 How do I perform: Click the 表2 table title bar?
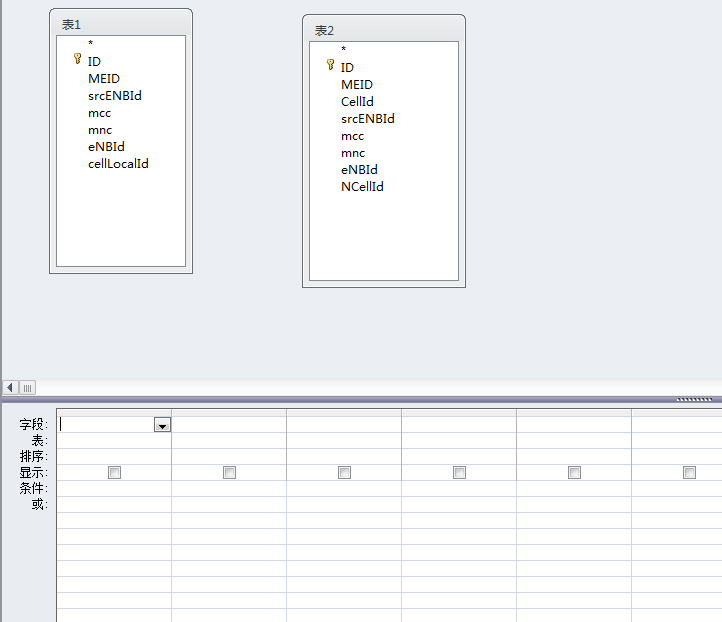click(384, 30)
